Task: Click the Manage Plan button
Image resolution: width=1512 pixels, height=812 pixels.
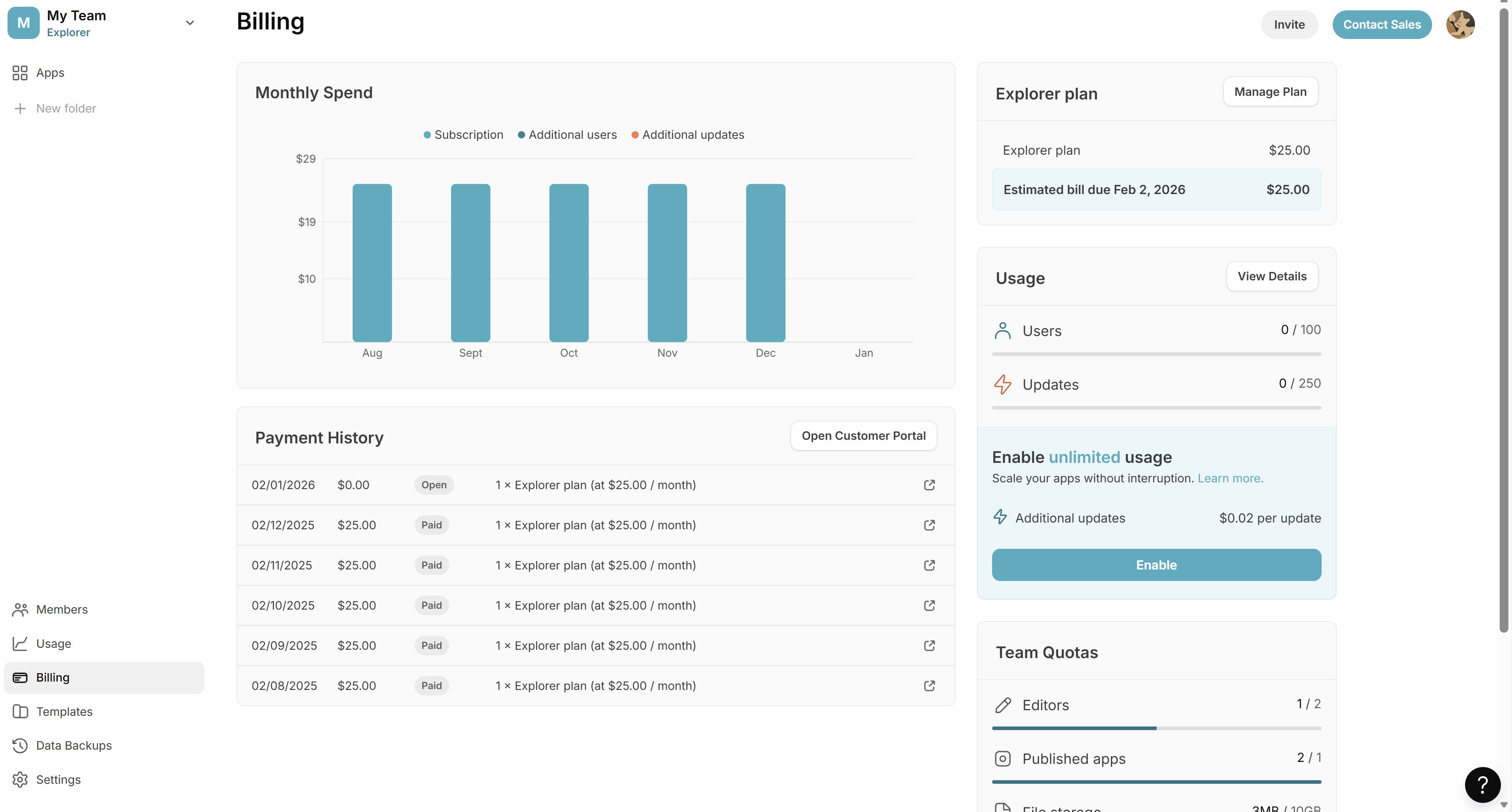Action: tap(1270, 91)
